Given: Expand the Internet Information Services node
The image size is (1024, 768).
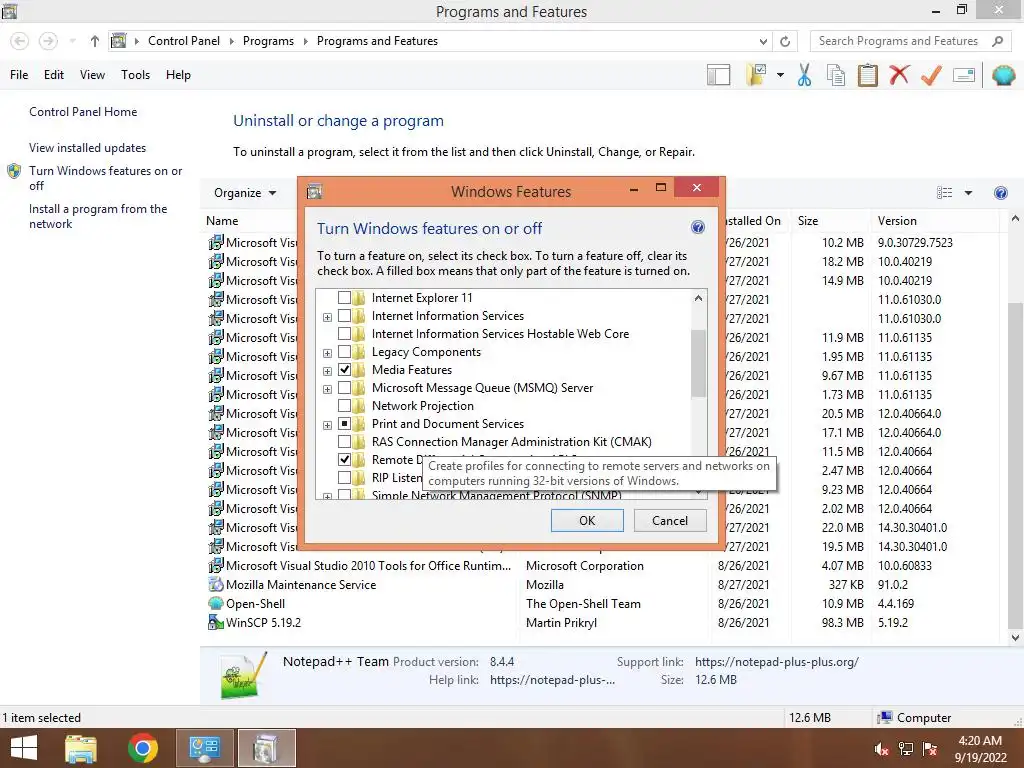Looking at the screenshot, I should 327,317.
